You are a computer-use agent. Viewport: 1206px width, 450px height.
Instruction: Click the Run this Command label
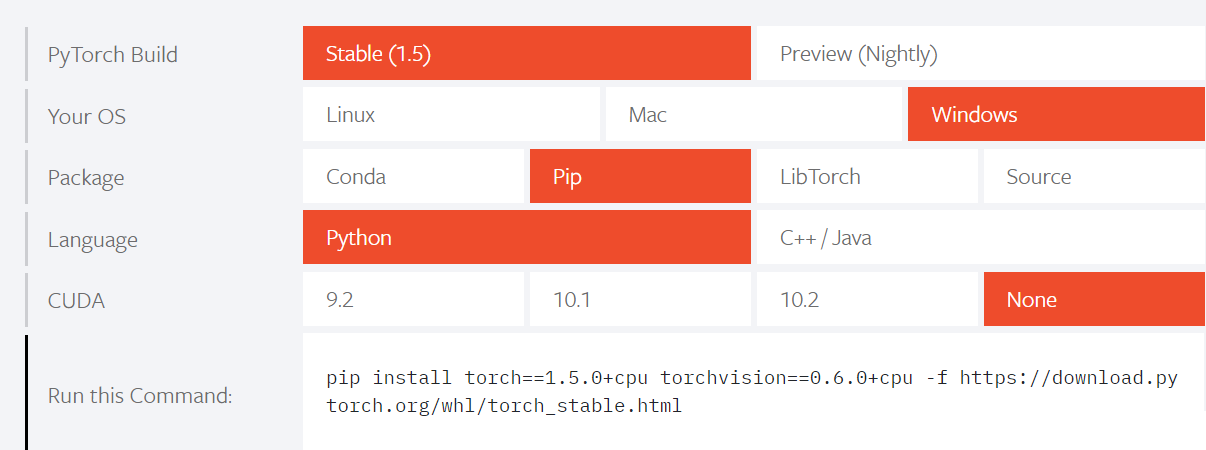coord(140,396)
